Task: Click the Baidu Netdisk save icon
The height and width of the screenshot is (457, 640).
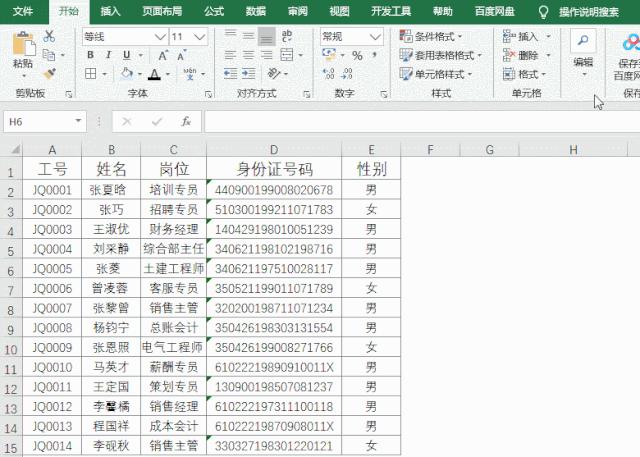Action: pyautogui.click(x=630, y=42)
